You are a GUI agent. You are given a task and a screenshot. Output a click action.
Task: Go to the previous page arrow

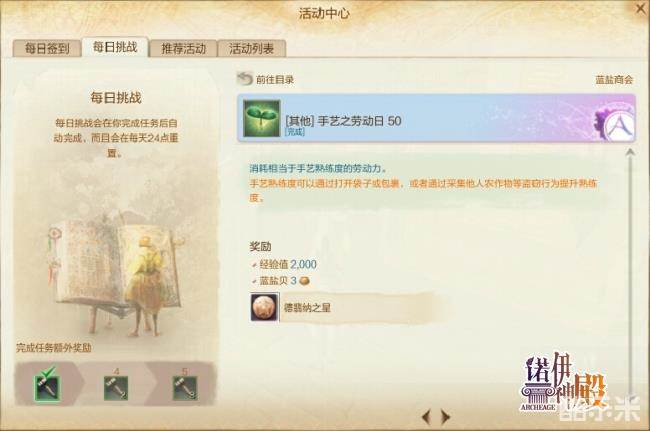tap(427, 416)
